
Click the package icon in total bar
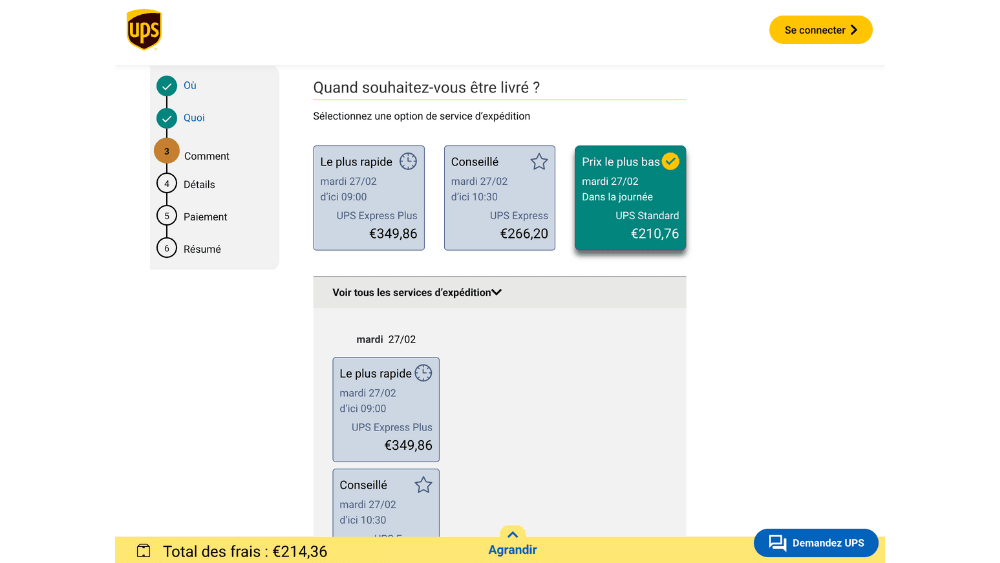click(143, 551)
